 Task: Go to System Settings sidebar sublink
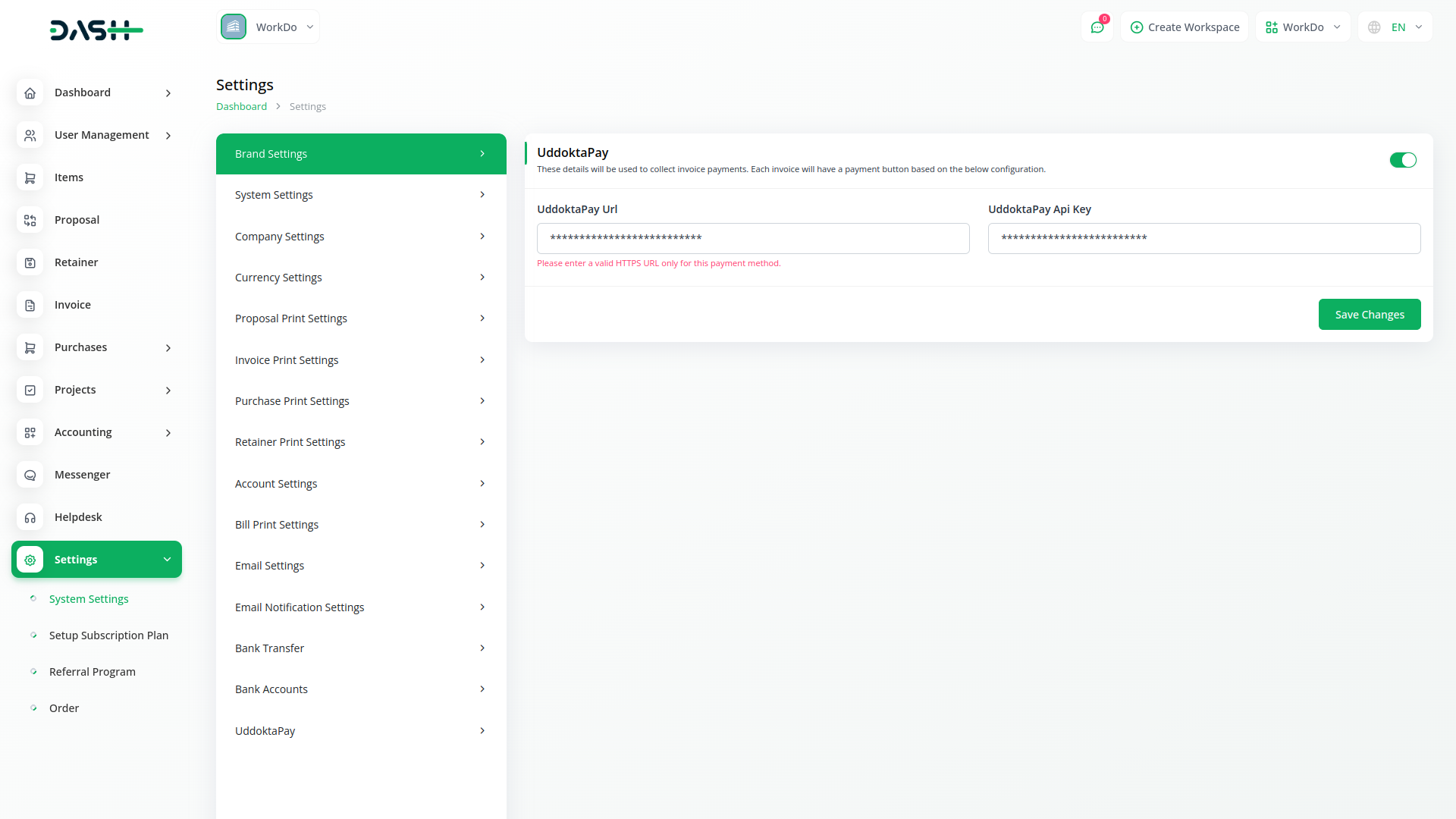click(89, 599)
